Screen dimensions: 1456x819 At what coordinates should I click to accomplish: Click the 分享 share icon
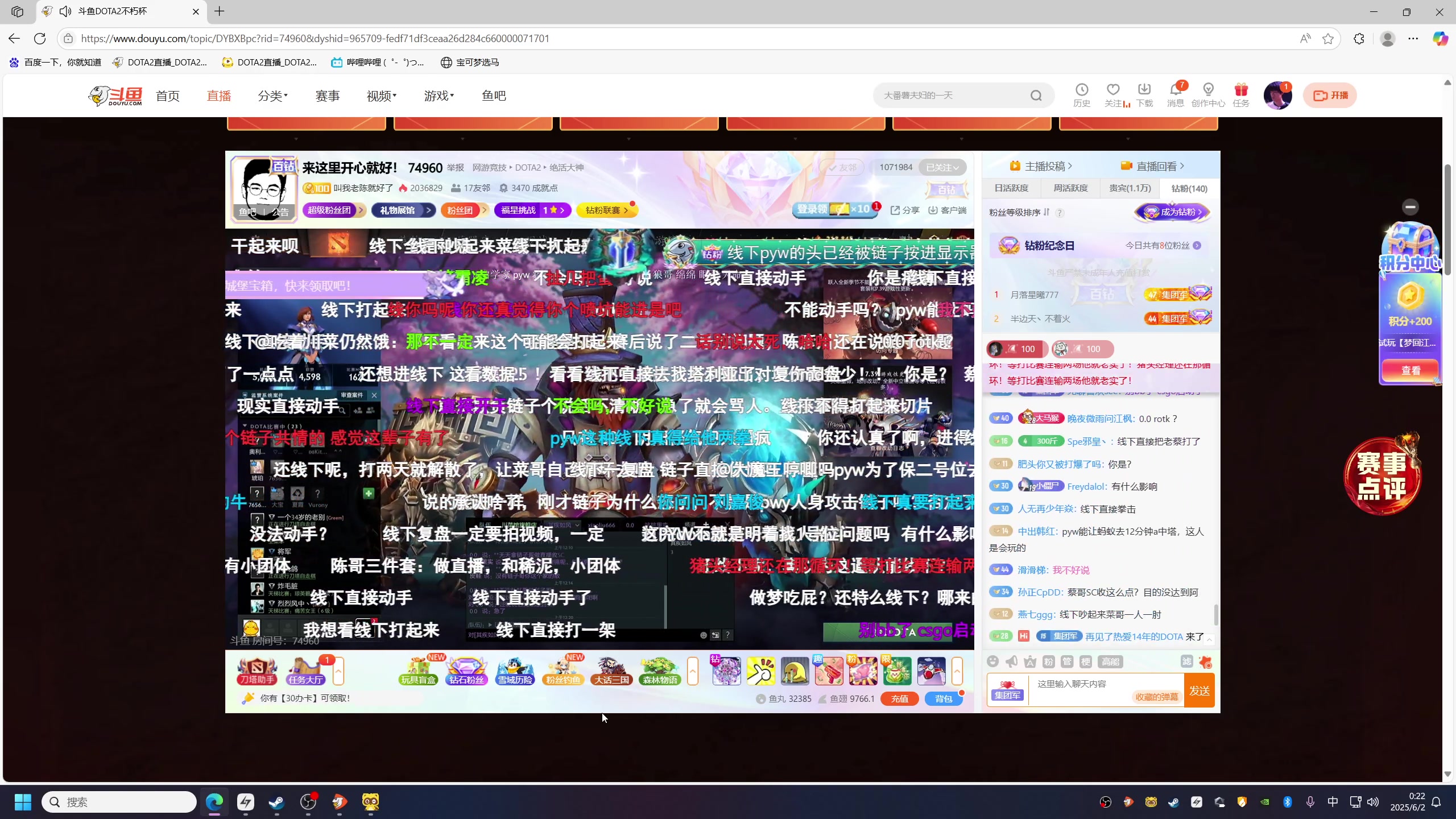click(x=905, y=210)
